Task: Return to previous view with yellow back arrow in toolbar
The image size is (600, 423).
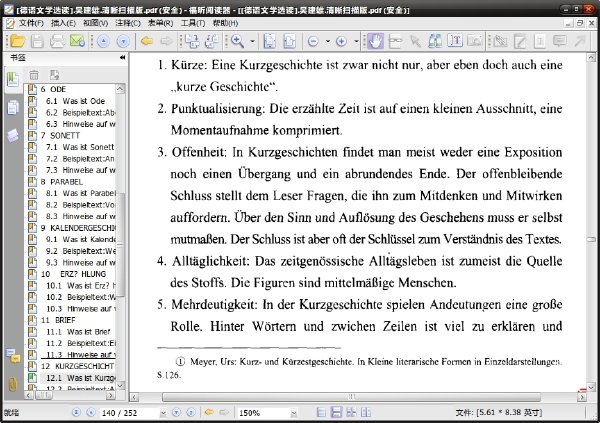Action: coord(147,41)
